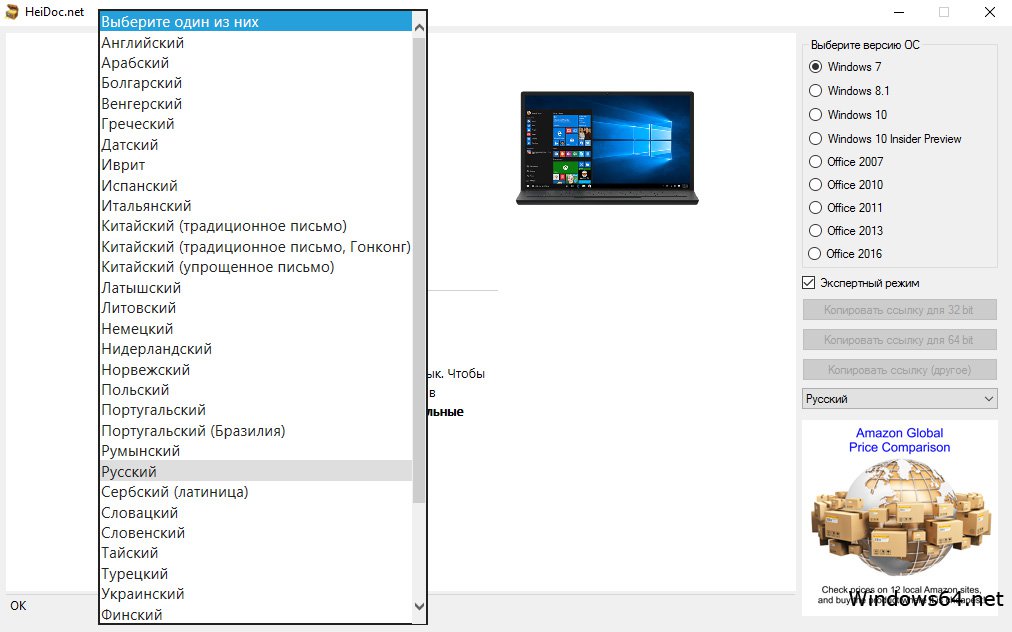Click the OK button
Screen dimensions: 1012x632
pos(19,605)
